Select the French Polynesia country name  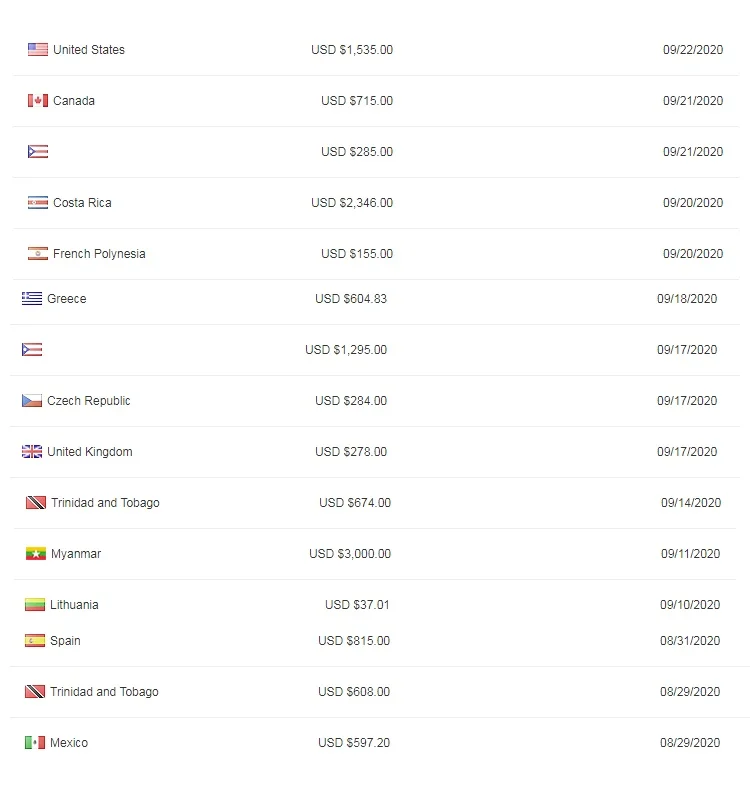(x=99, y=254)
